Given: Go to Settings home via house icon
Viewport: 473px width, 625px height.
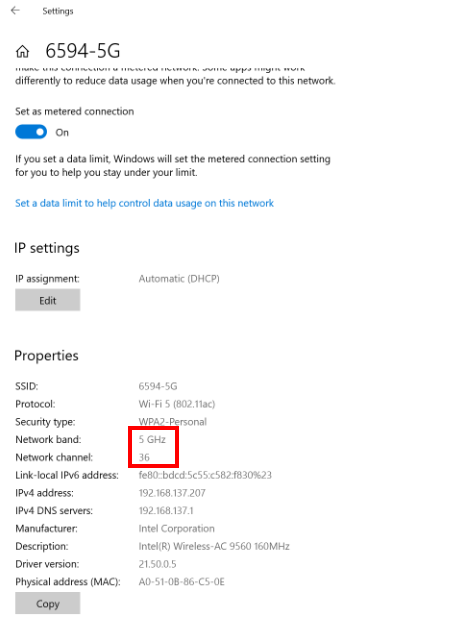Looking at the screenshot, I should 22,51.
